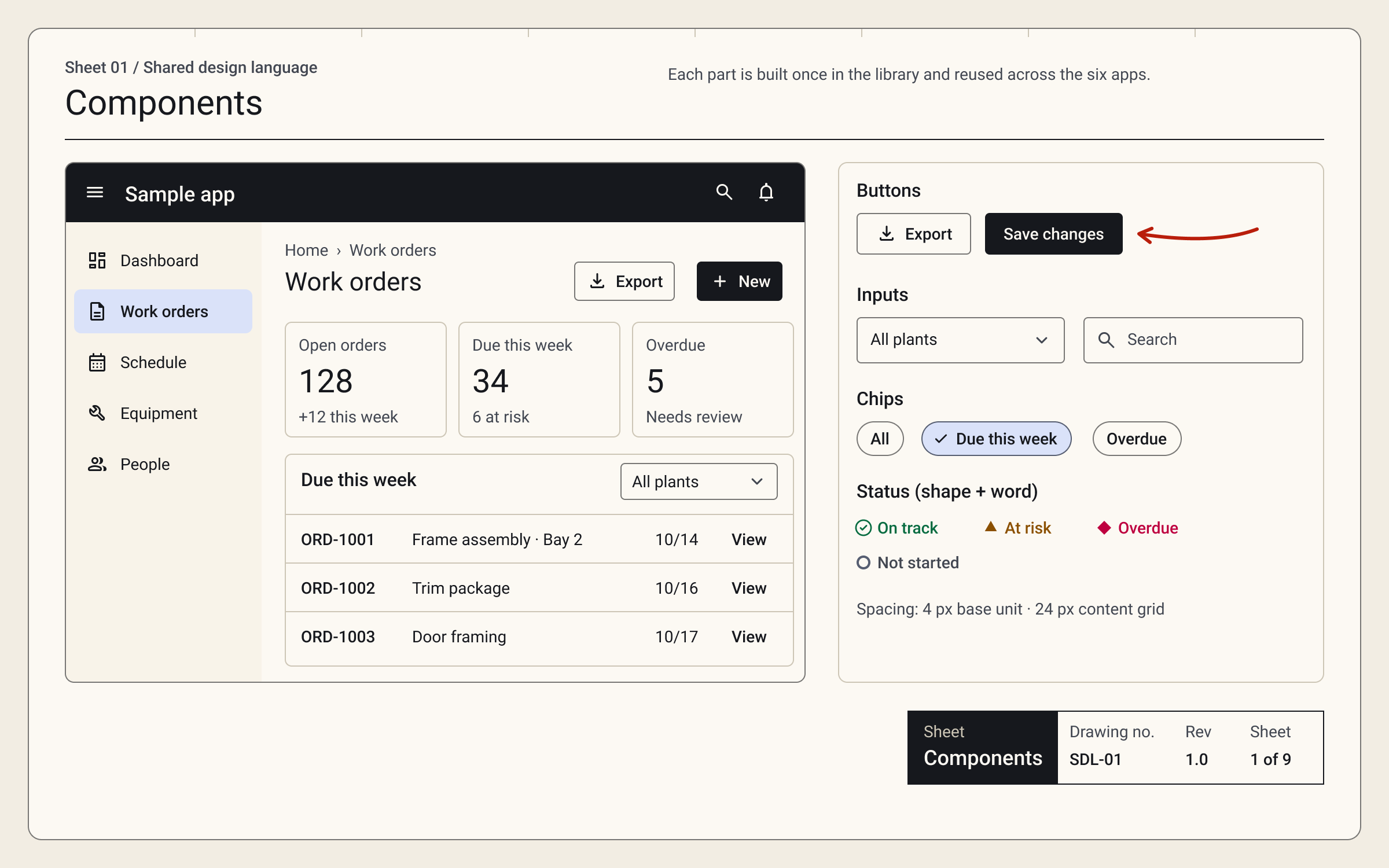Click the plus icon on New button
The width and height of the screenshot is (1389, 868).
[719, 281]
